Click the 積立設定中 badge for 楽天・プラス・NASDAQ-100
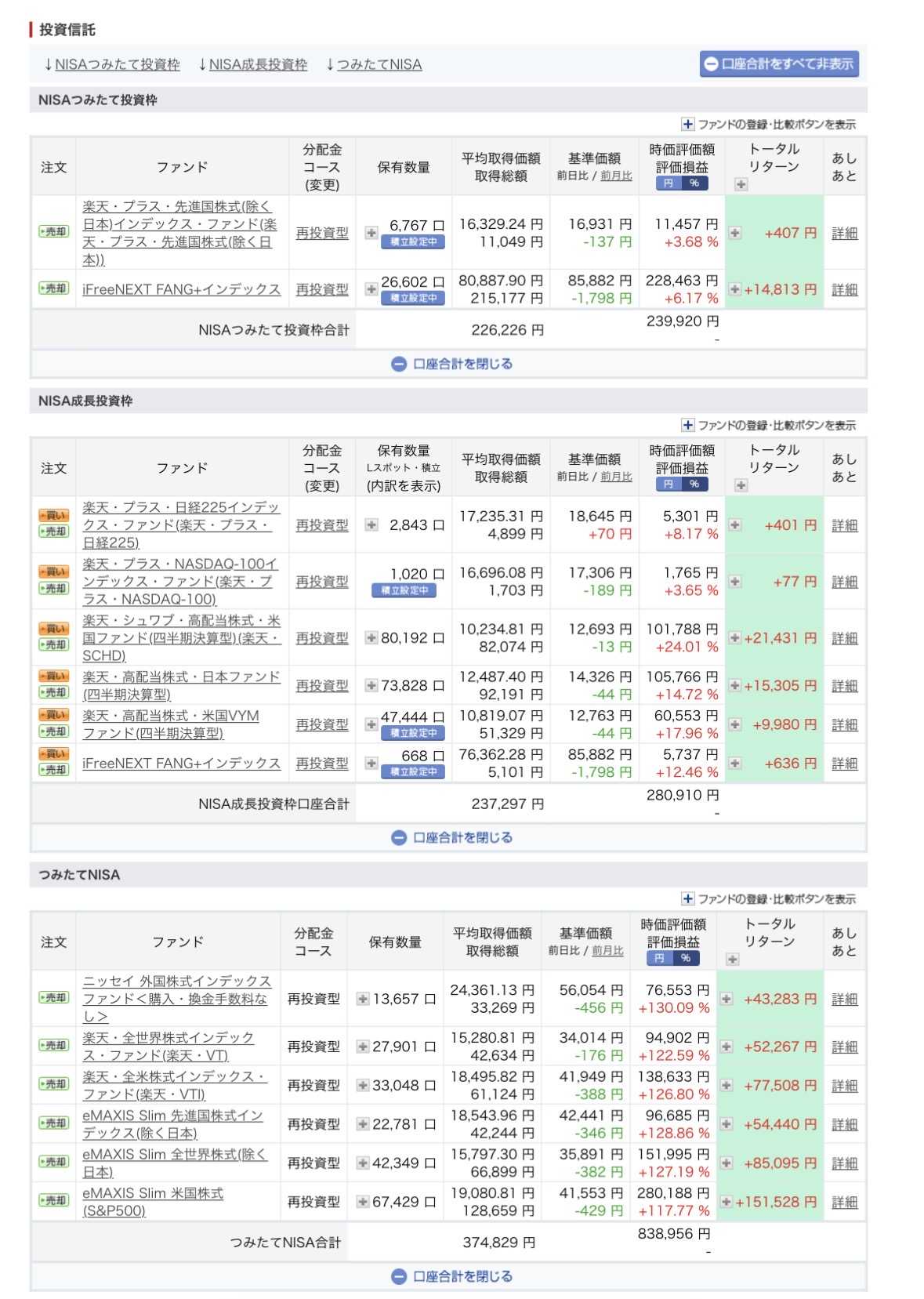 pos(404,590)
